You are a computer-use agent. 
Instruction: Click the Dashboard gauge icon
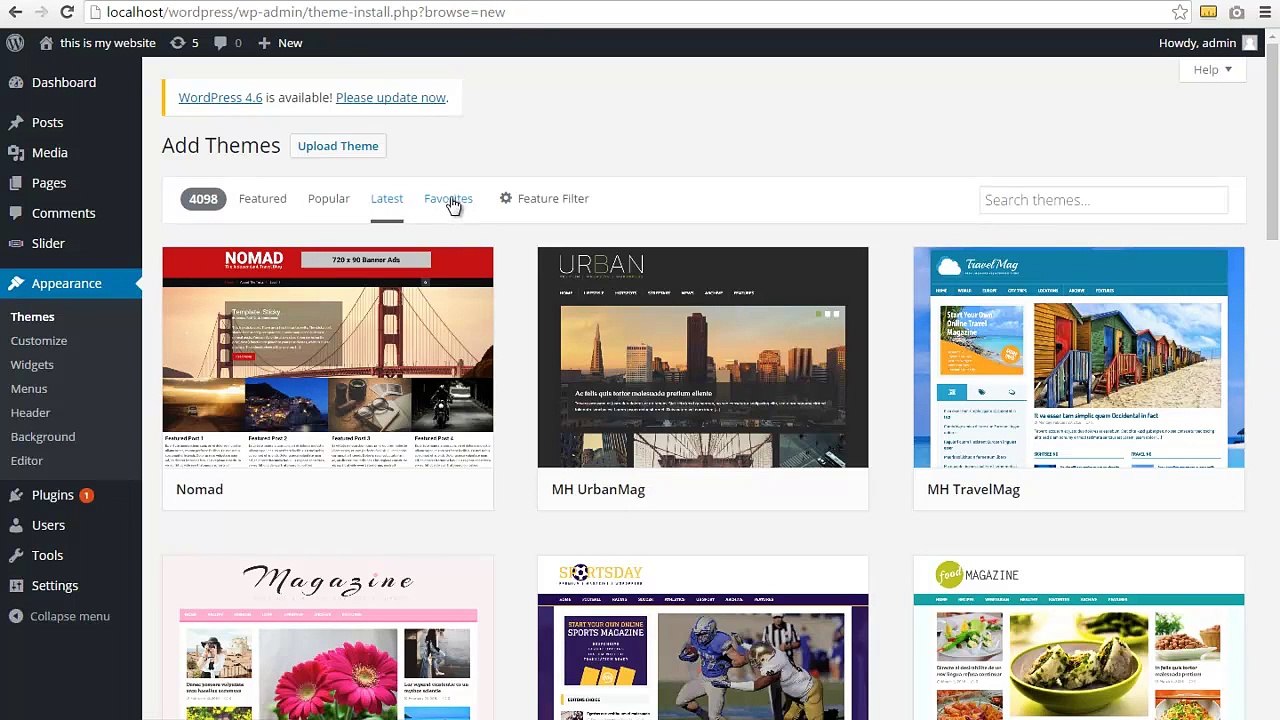[16, 83]
